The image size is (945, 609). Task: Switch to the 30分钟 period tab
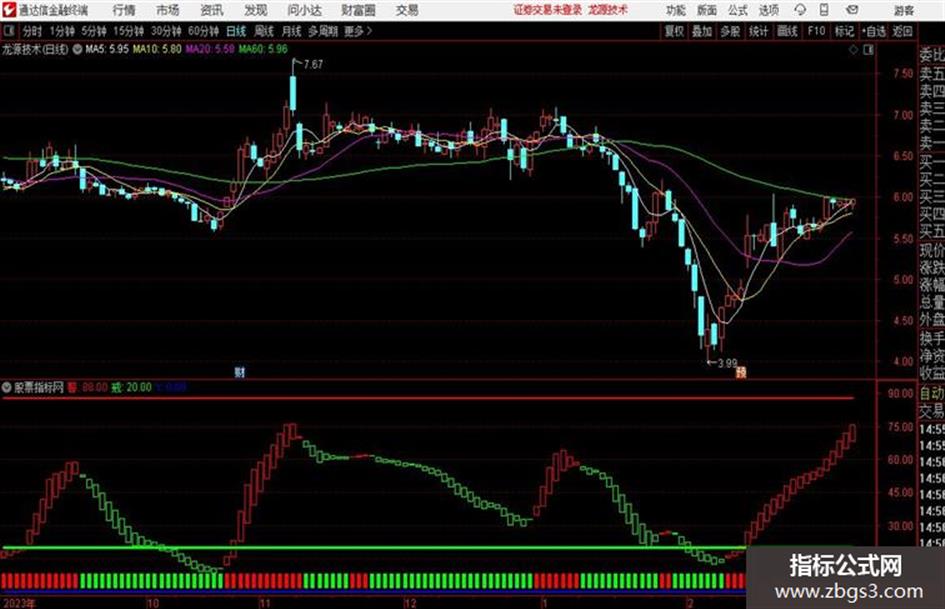(x=166, y=31)
